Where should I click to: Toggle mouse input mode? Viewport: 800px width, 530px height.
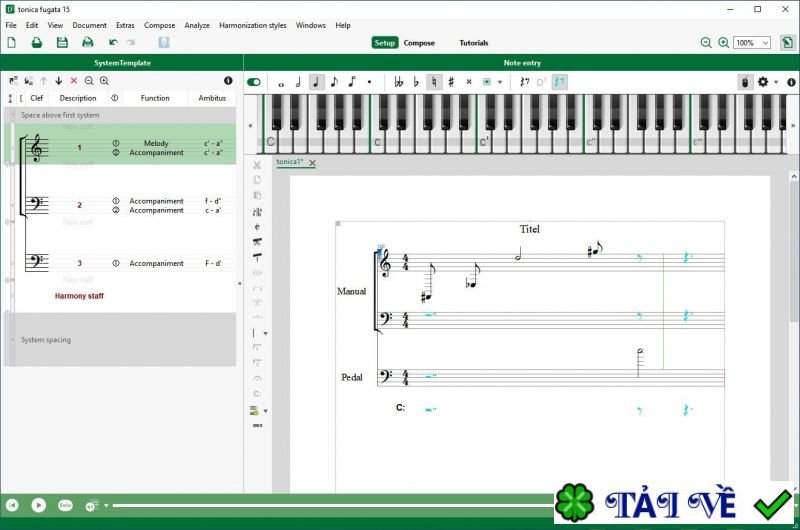coord(745,82)
